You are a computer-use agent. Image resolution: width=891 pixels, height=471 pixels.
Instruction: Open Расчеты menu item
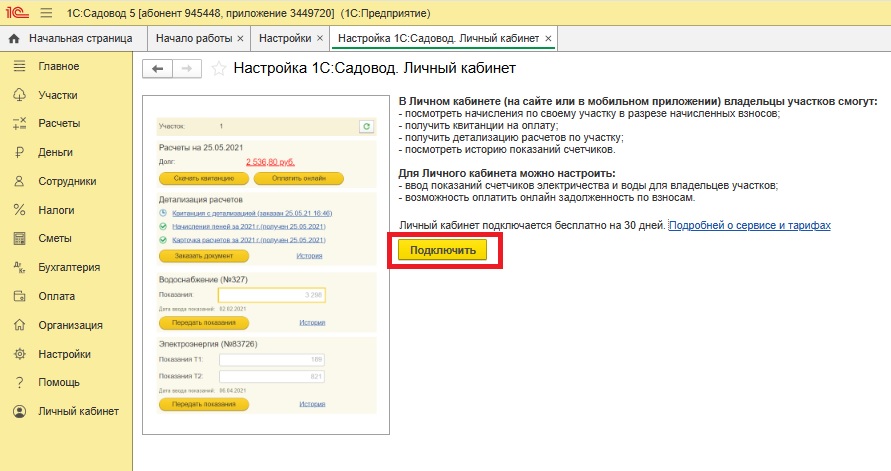59,123
